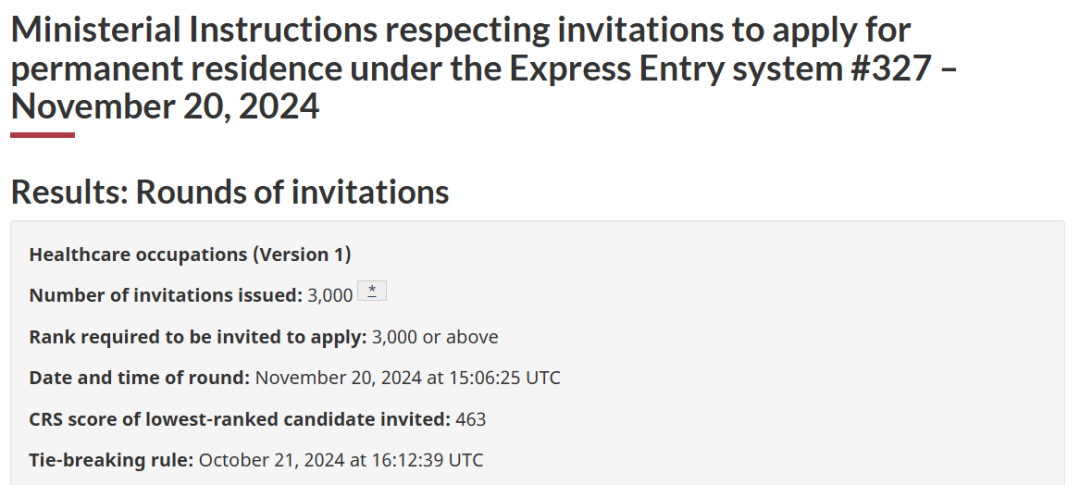
Task: Click the 3,000 invitations issued value
Action: [x=330, y=296]
